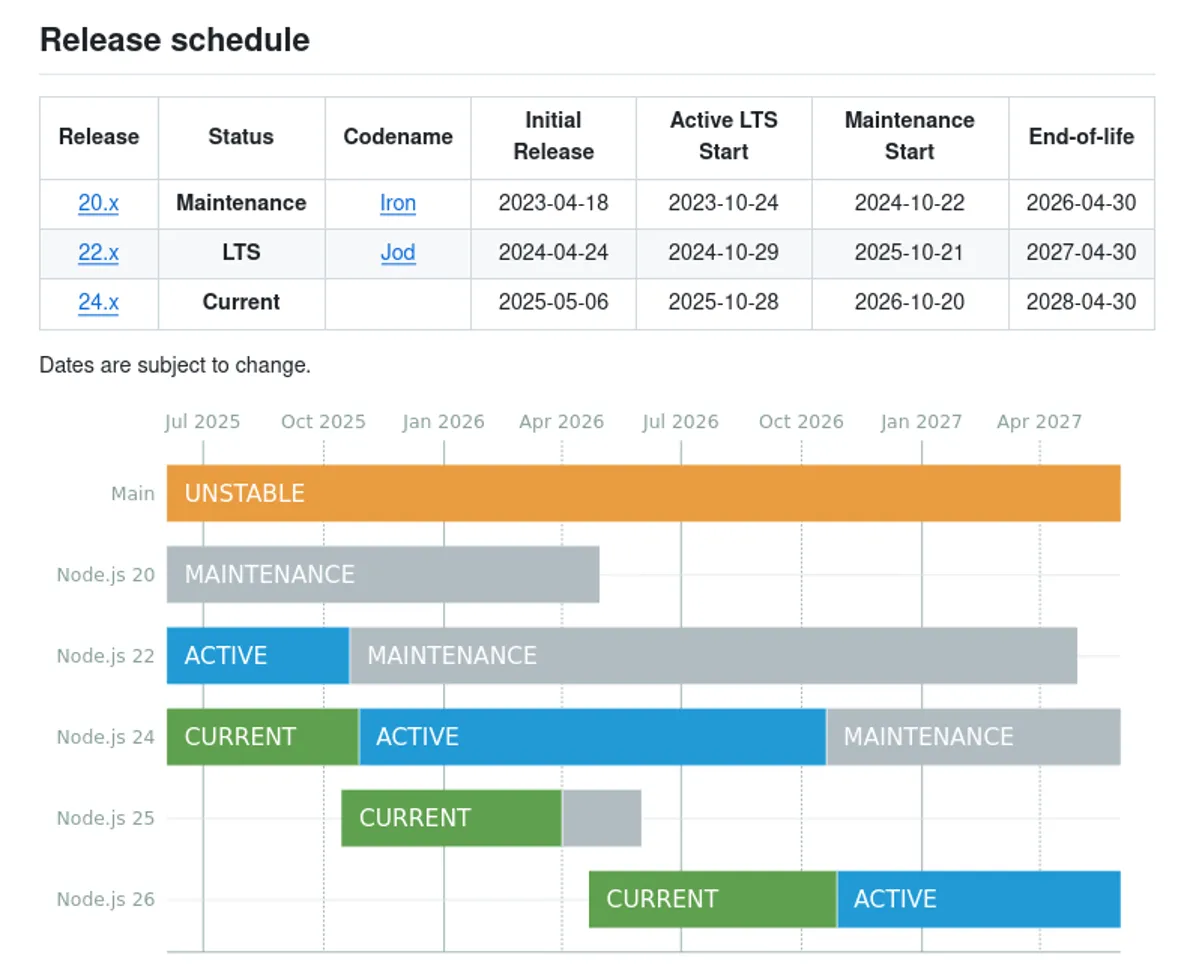Click the Node.js 26 ACTIVE bar
The image size is (1184, 978).
(x=978, y=899)
